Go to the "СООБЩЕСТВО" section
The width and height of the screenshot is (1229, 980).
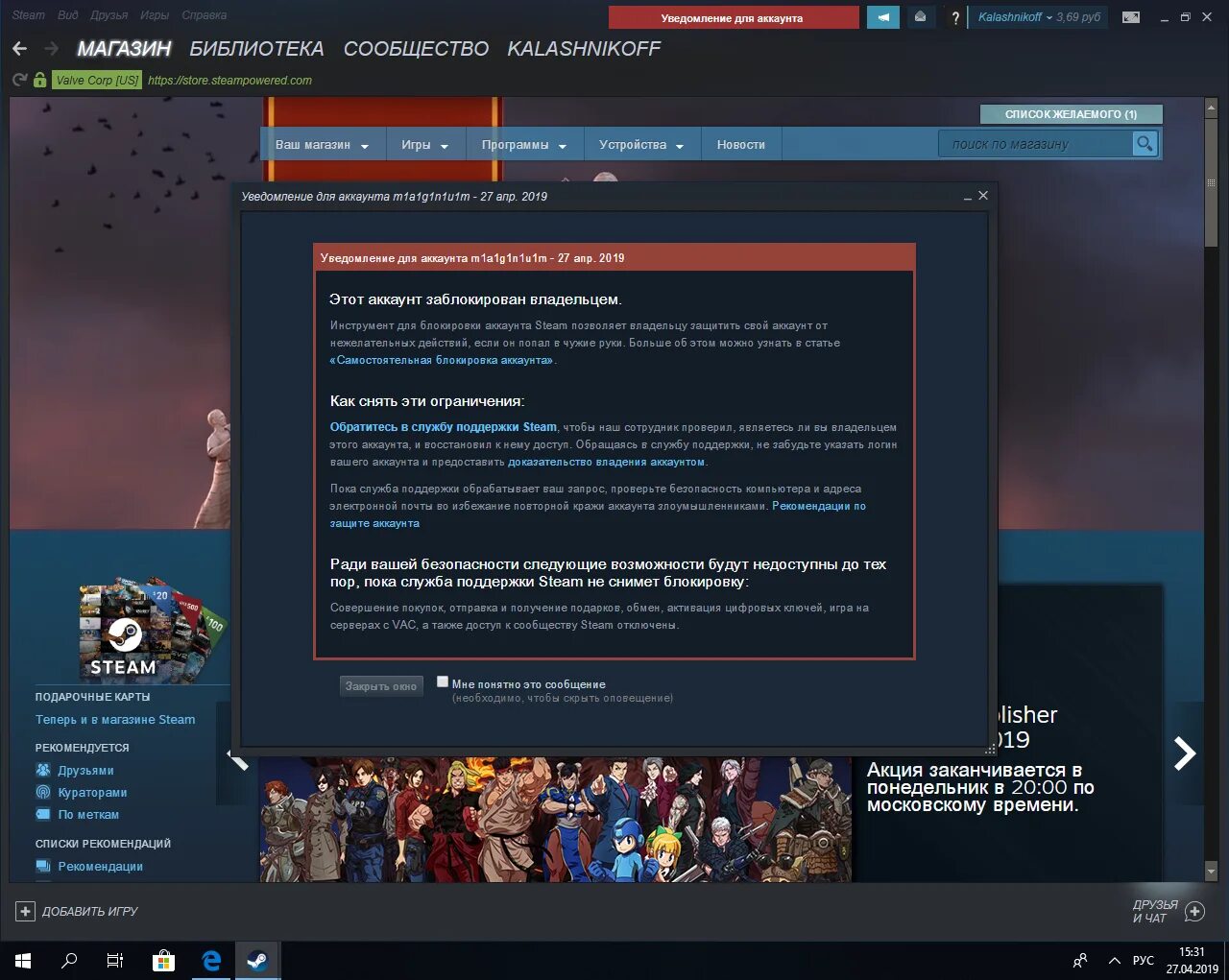(x=416, y=49)
